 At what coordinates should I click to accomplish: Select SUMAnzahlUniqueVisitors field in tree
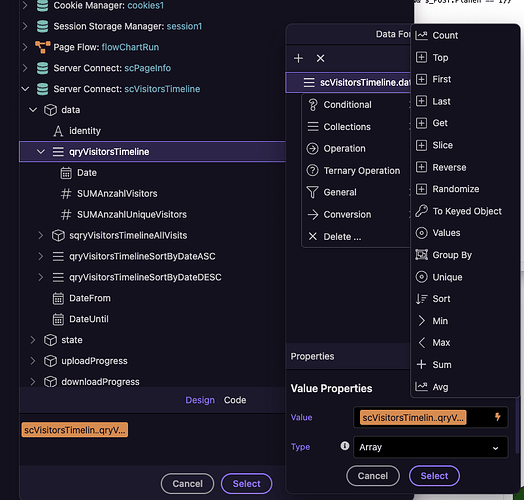point(132,215)
